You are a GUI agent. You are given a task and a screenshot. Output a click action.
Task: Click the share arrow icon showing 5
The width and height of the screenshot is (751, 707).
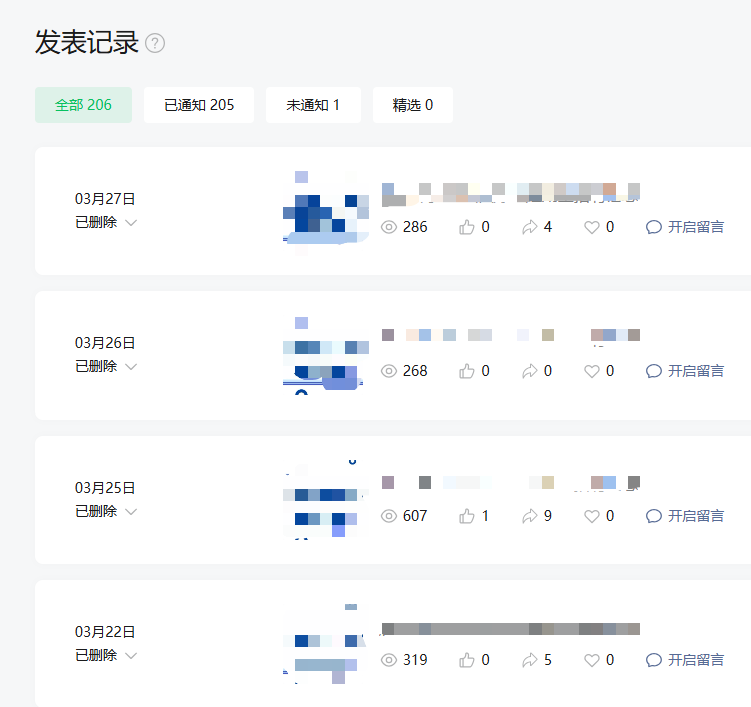530,660
